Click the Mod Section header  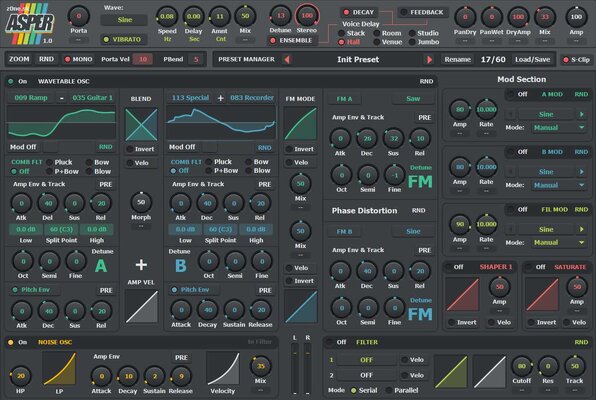click(x=522, y=79)
